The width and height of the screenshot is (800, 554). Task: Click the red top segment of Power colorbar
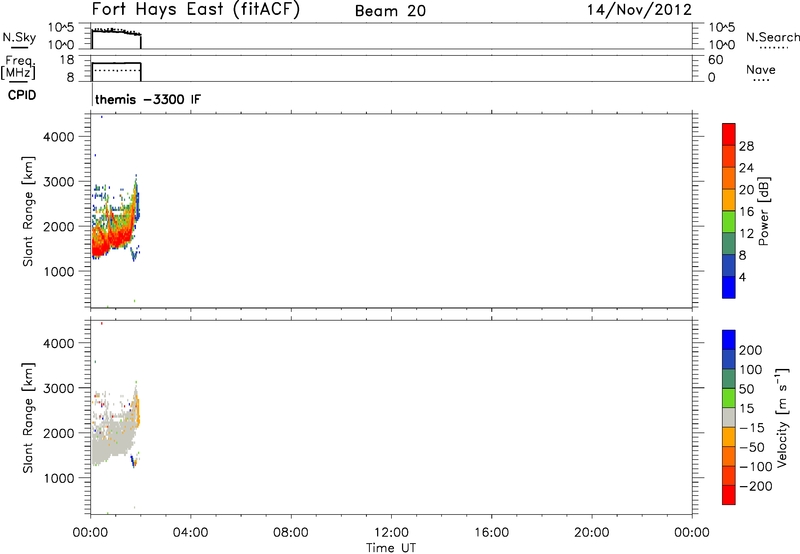(x=729, y=134)
